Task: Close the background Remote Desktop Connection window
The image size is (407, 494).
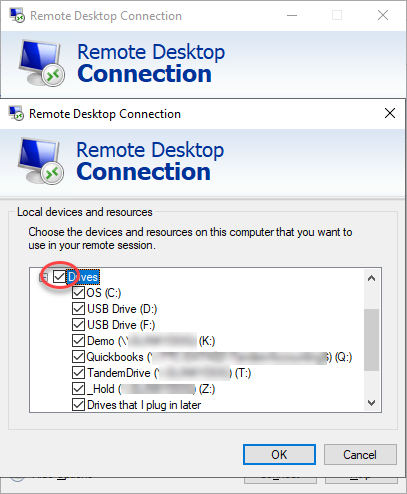Action: pos(383,15)
